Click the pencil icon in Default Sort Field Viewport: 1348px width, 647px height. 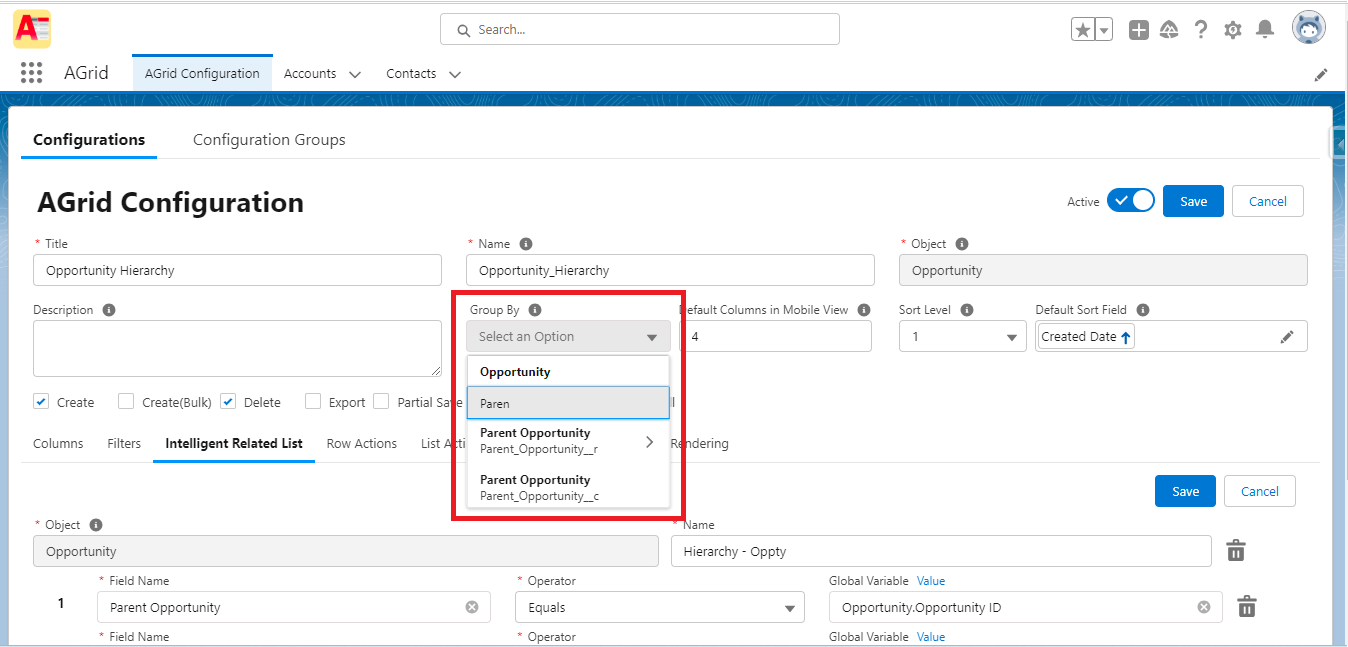1287,337
